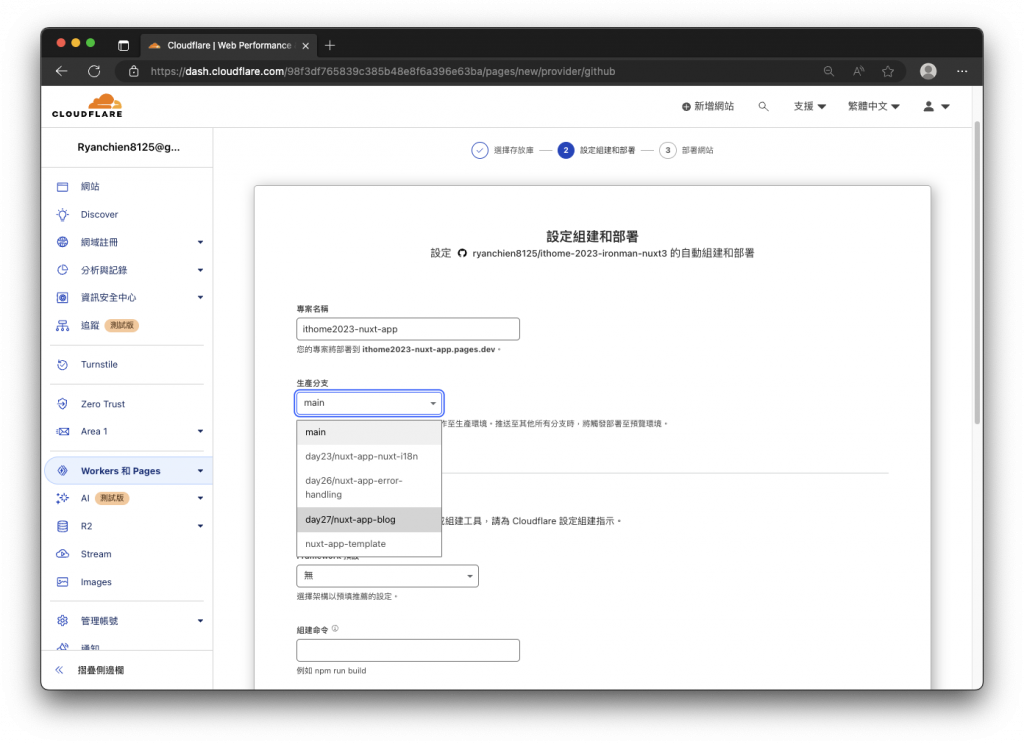Click the Zero Trust shield icon
Image resolution: width=1024 pixels, height=744 pixels.
point(62,404)
